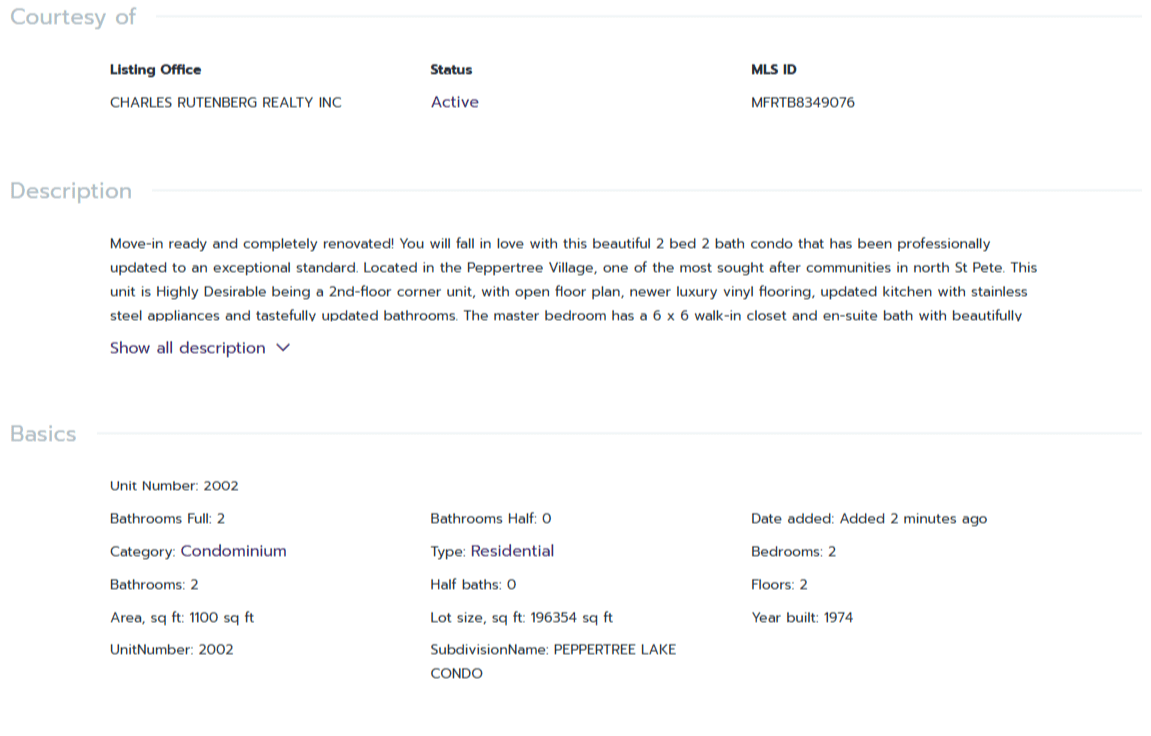
Task: Click the Bedrooms: 2 field
Action: 793,551
